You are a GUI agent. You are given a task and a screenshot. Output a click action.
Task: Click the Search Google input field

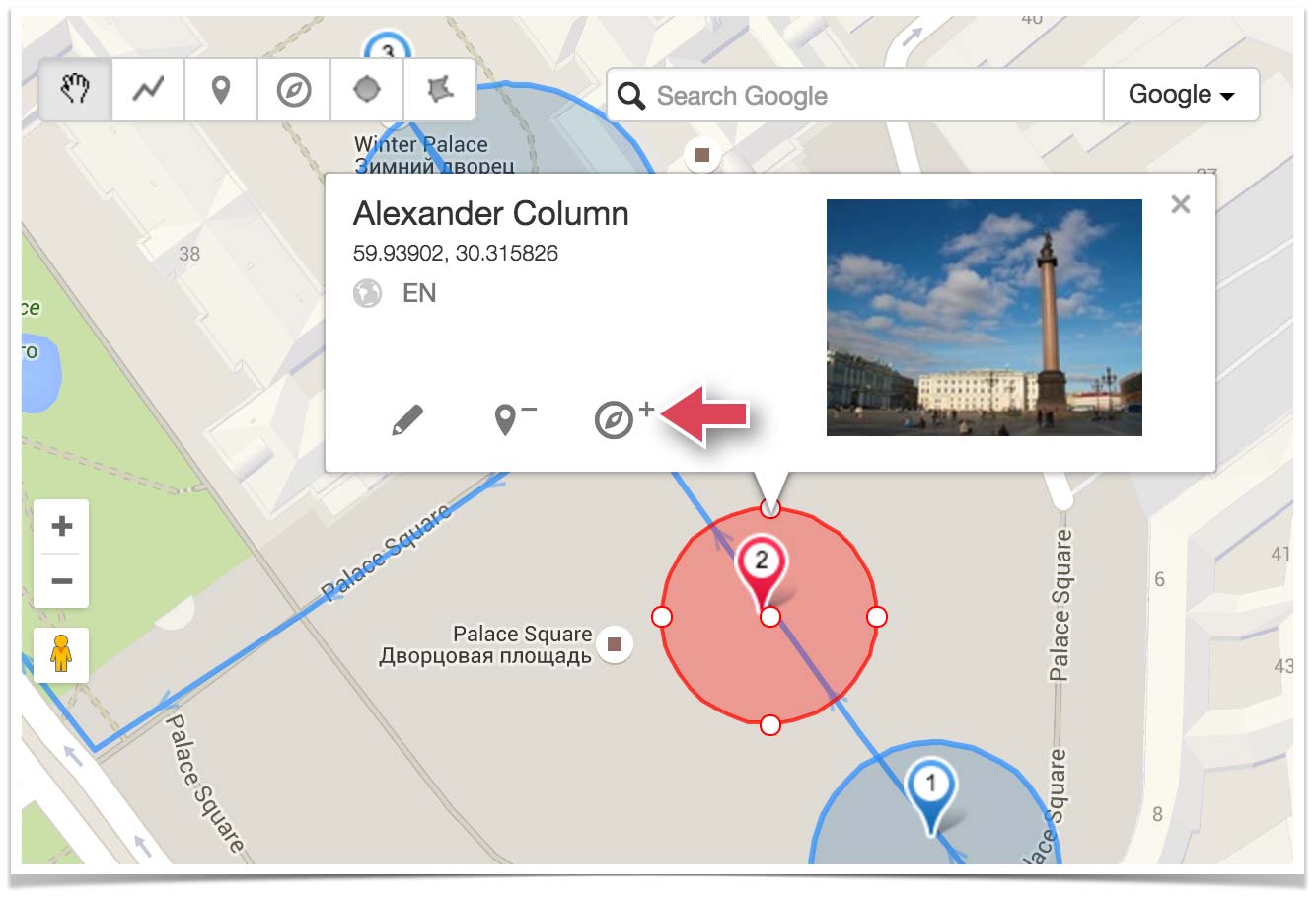[868, 96]
